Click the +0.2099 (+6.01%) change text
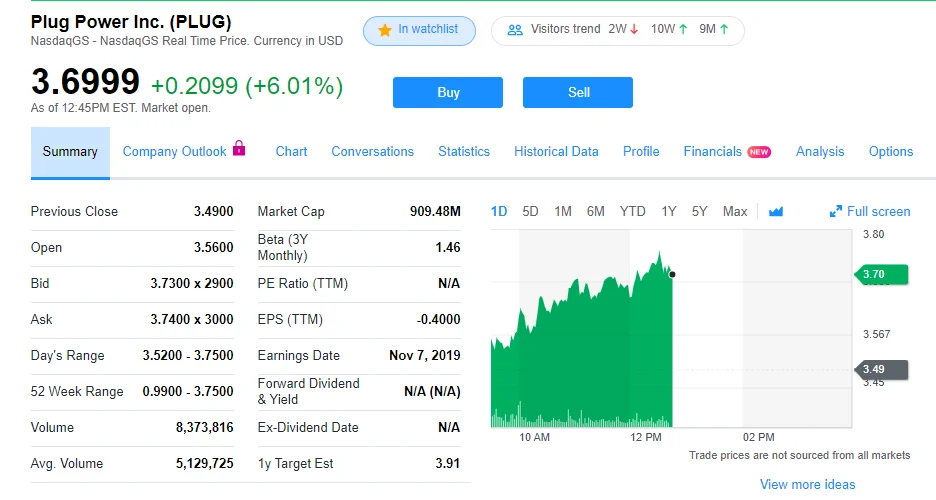 [247, 86]
